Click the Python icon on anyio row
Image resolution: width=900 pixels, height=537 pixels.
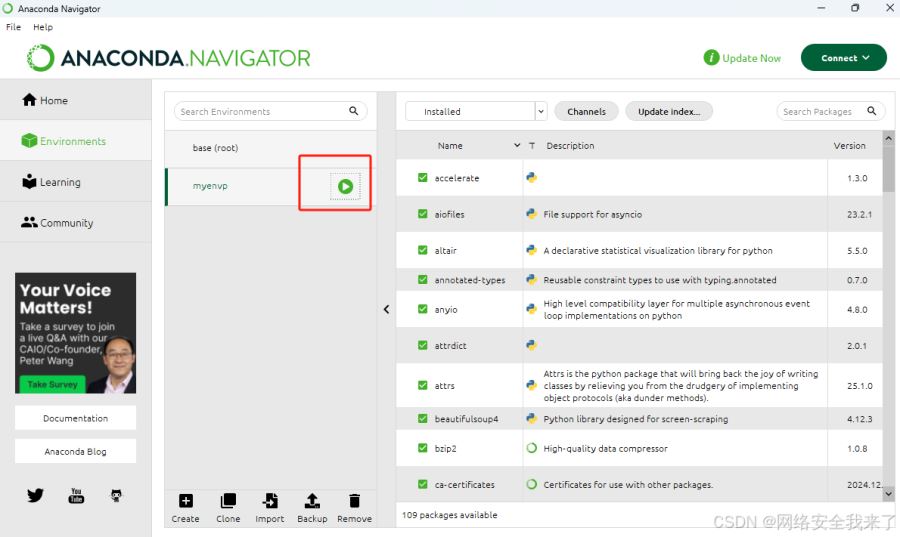532,309
